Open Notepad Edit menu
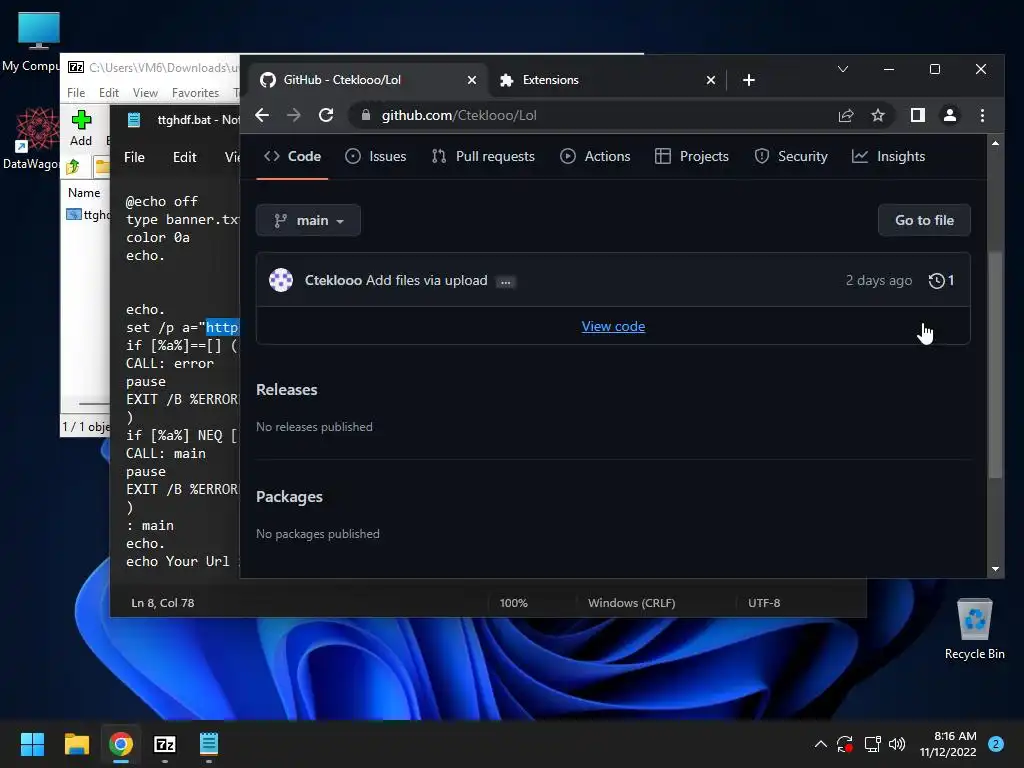Image resolution: width=1024 pixels, height=768 pixels. tap(185, 157)
